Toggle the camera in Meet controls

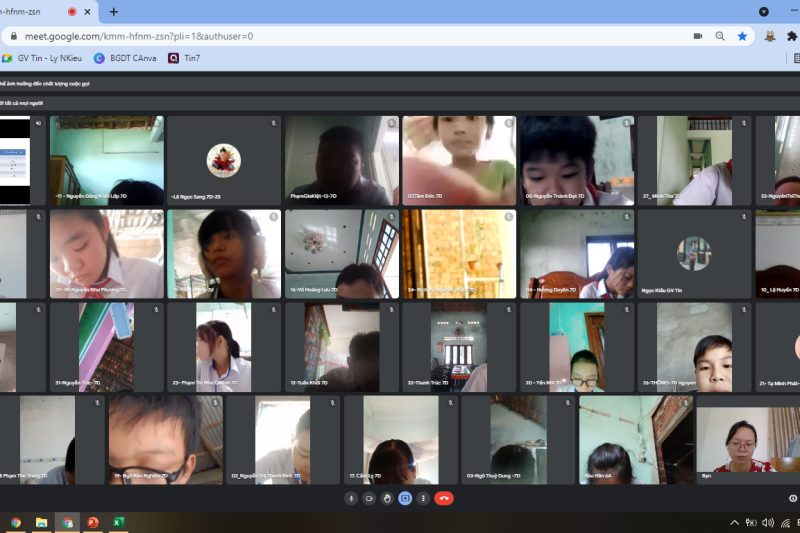(x=369, y=498)
